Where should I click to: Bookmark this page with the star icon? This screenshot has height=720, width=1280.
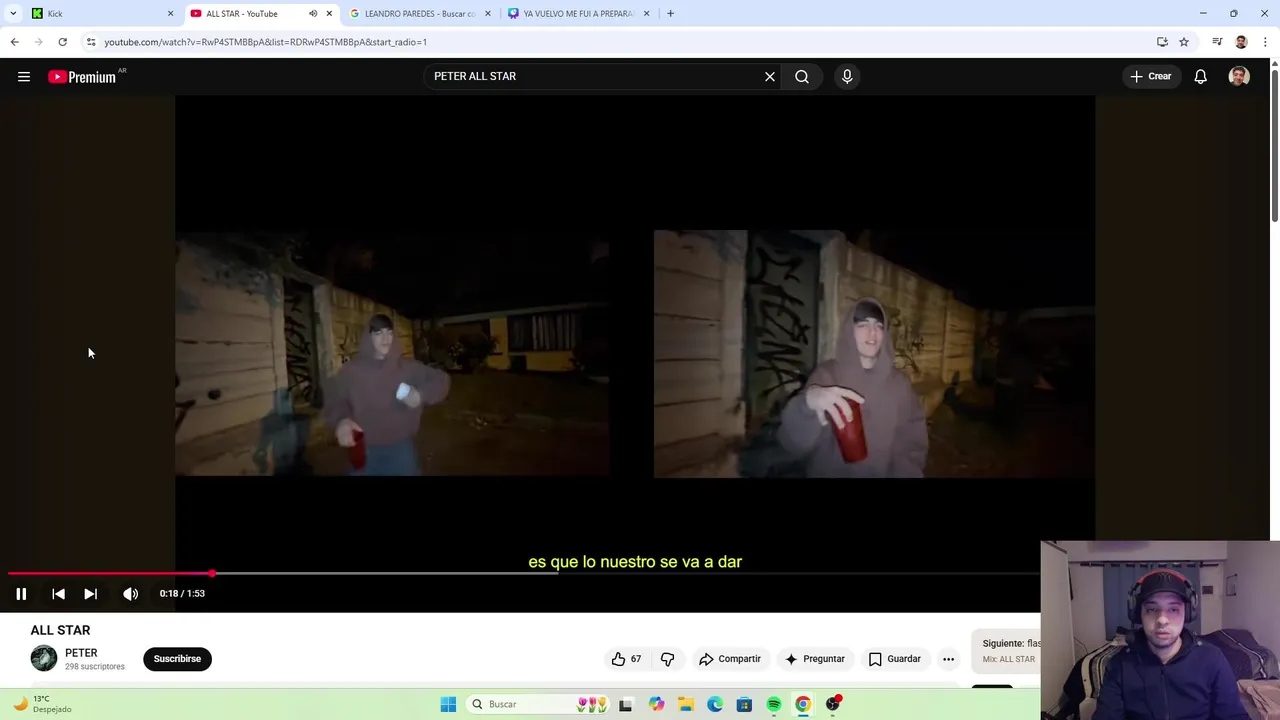(x=1184, y=42)
